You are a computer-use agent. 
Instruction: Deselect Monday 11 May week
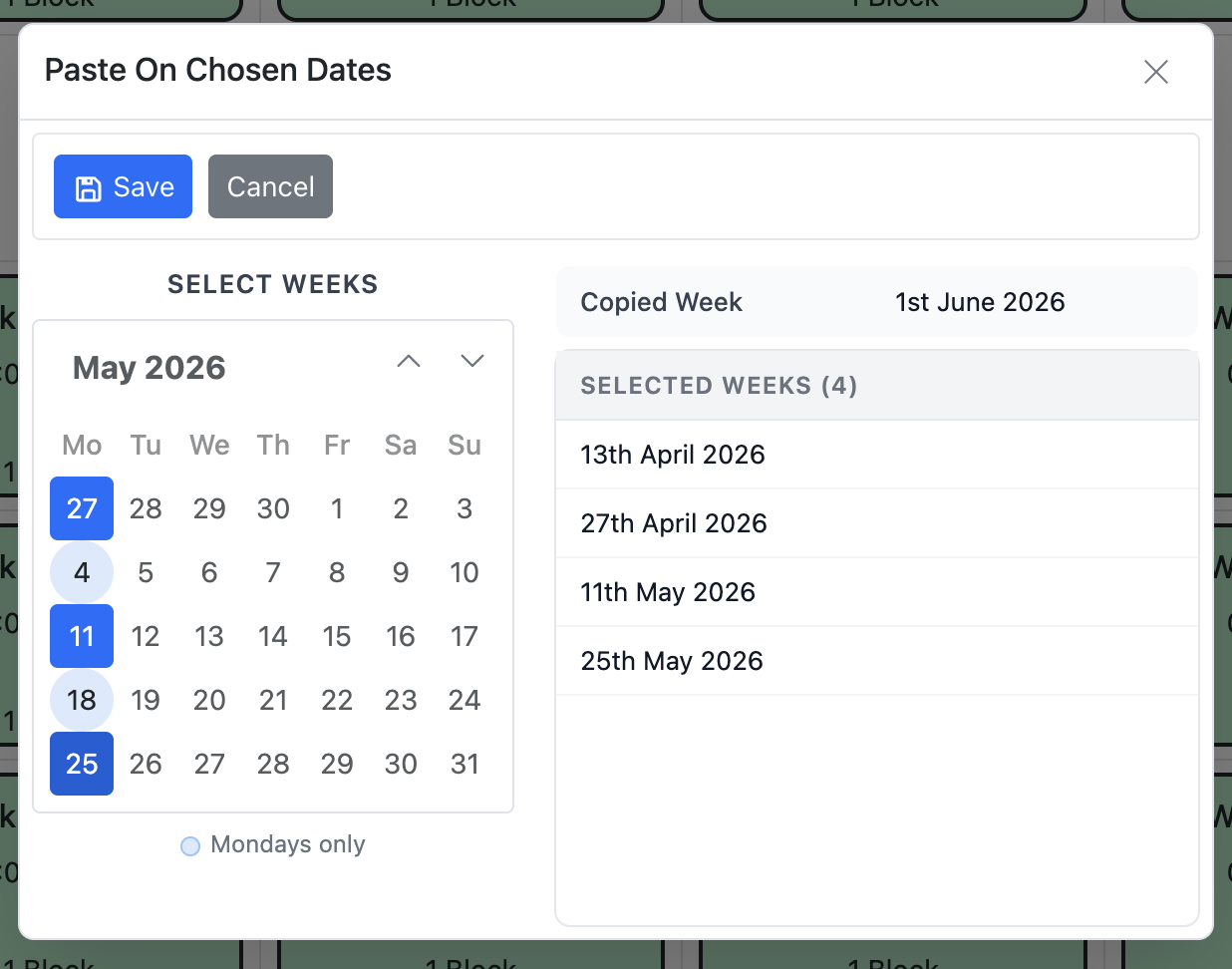click(x=82, y=636)
